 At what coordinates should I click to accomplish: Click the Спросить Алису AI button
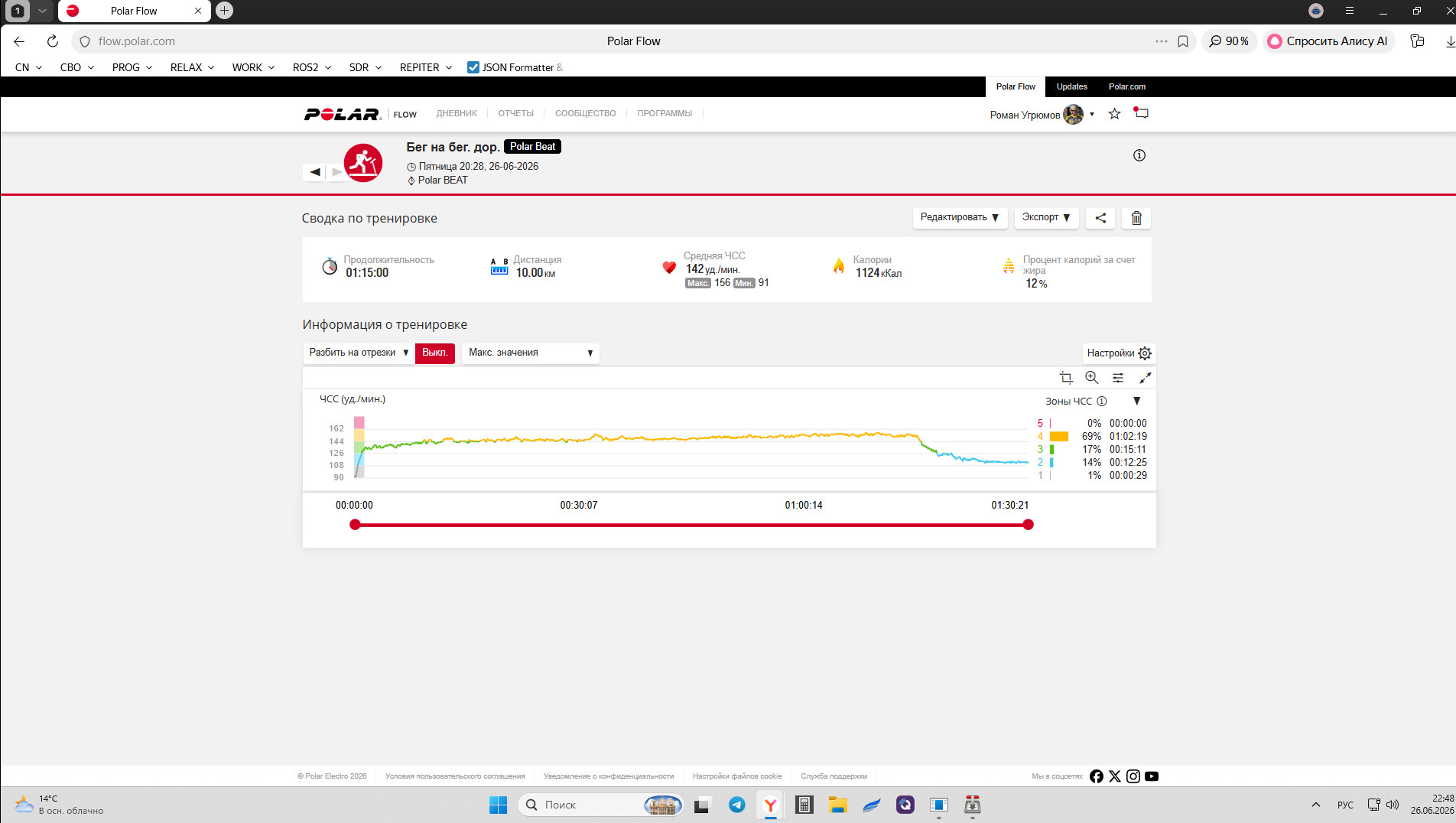click(1329, 41)
